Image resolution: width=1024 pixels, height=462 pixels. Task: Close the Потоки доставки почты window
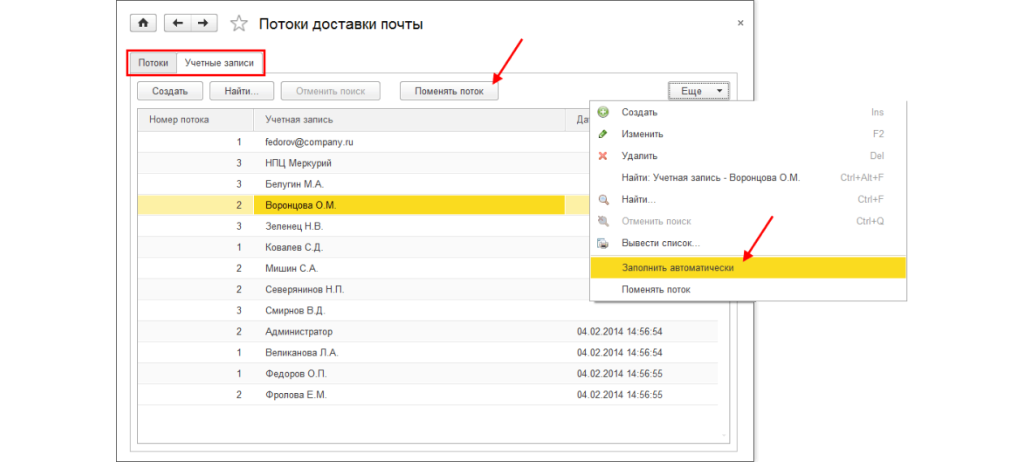pyautogui.click(x=739, y=22)
